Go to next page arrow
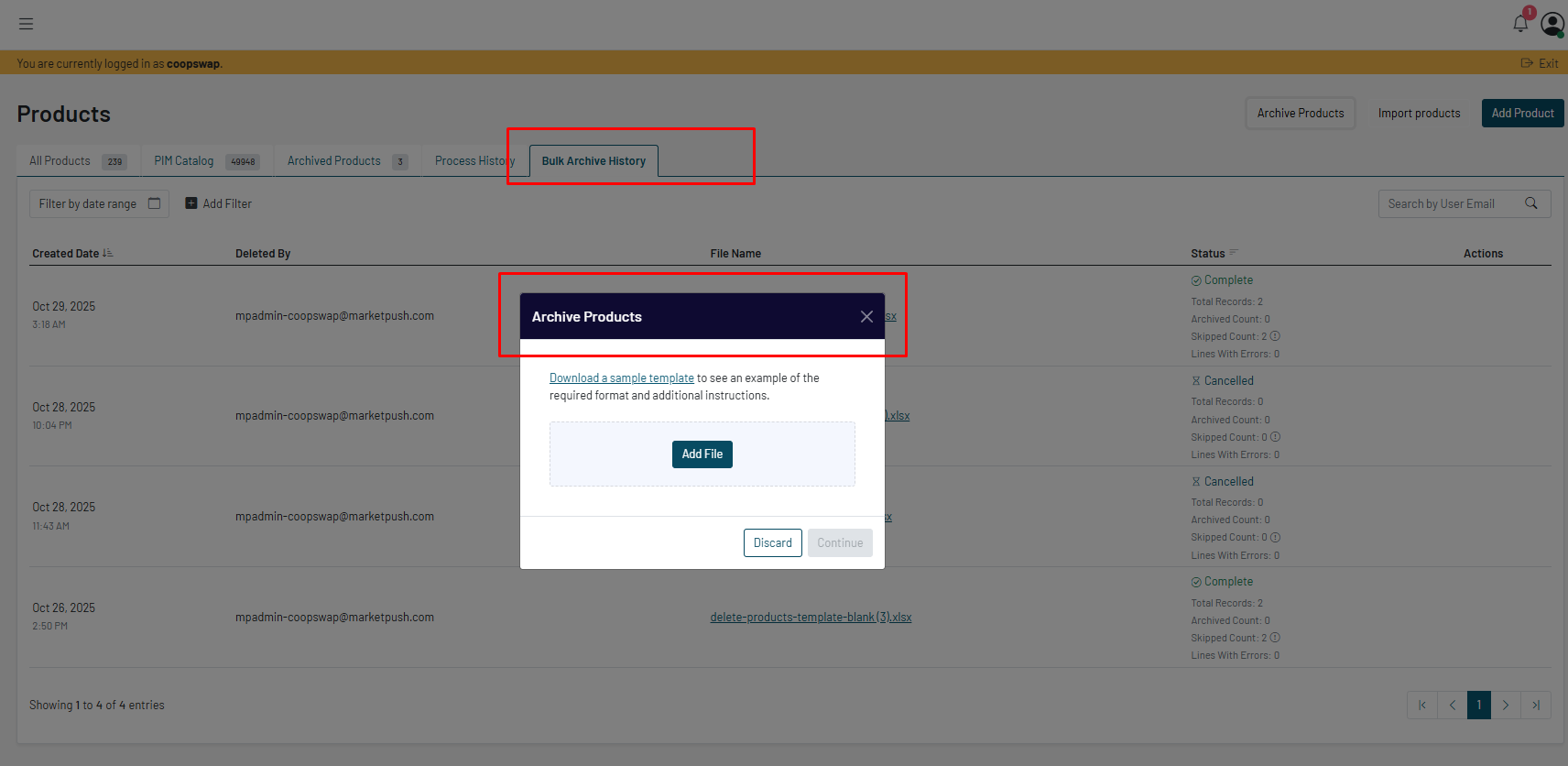 point(1506,705)
